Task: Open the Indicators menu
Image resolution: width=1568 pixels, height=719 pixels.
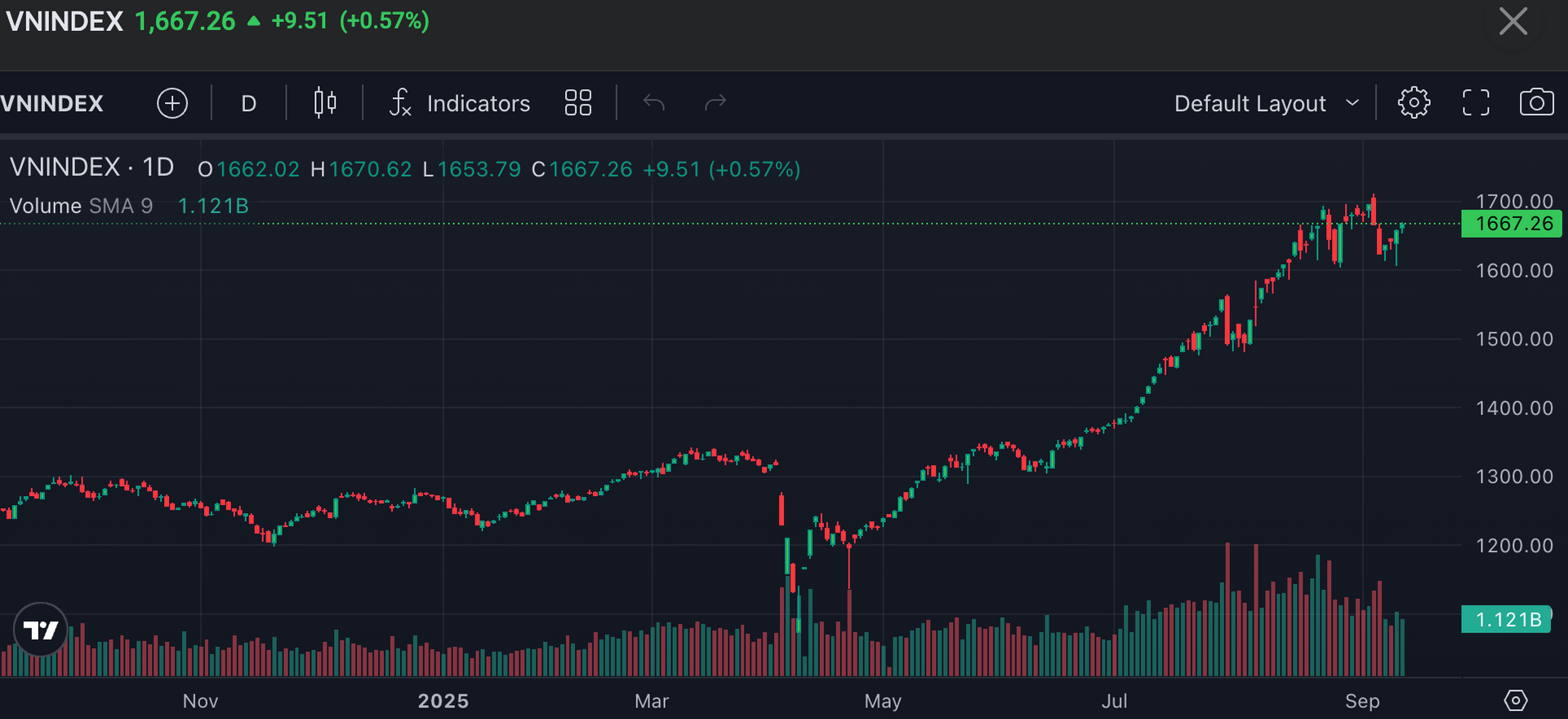Action: click(459, 103)
